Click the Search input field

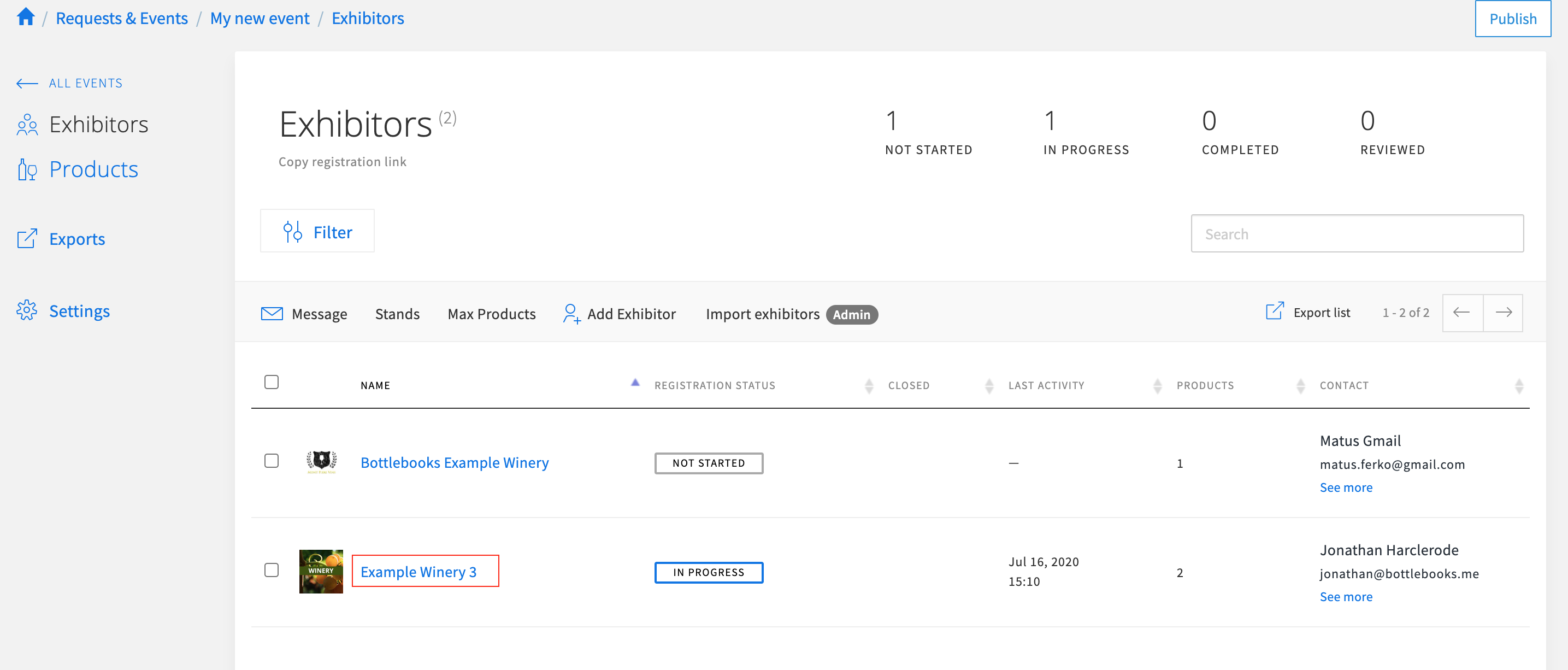(1357, 234)
